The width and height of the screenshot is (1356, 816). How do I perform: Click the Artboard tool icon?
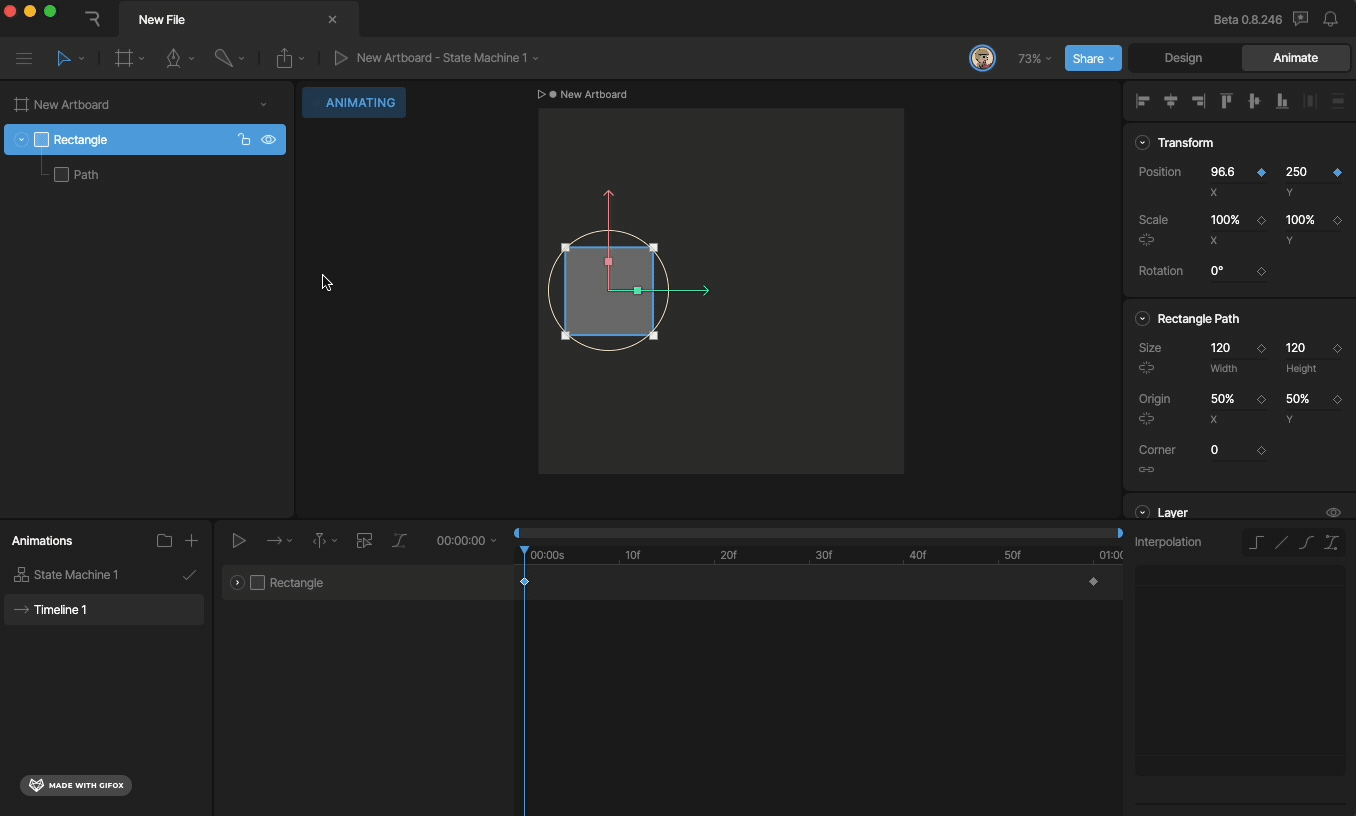click(x=124, y=59)
